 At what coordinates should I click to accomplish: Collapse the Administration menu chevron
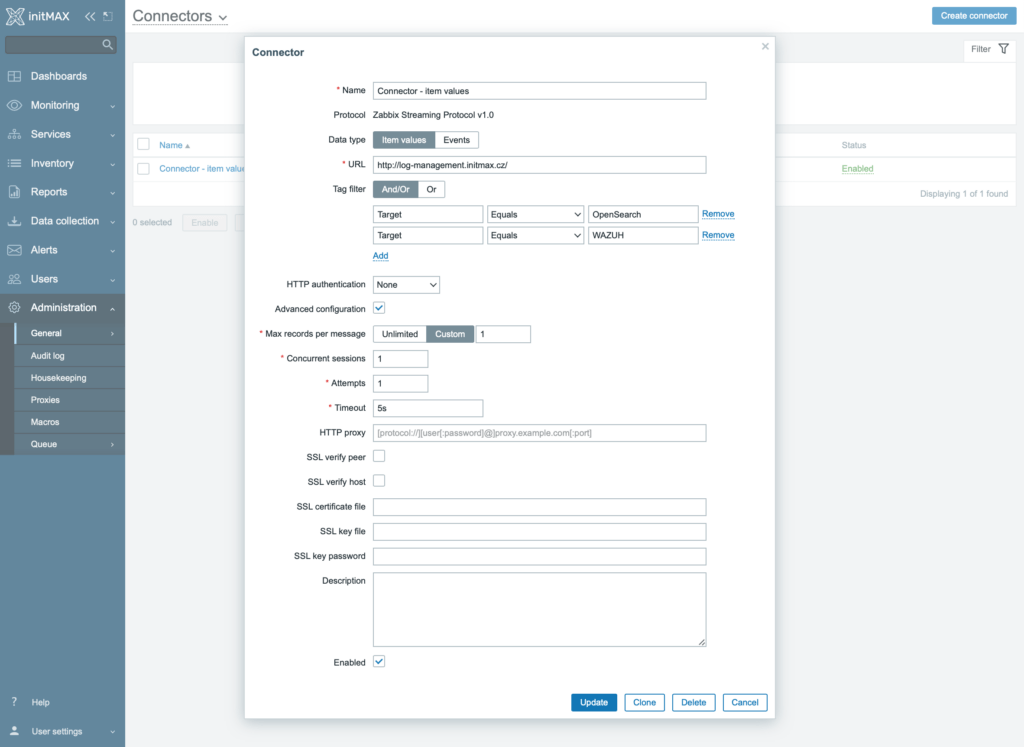[112, 308]
